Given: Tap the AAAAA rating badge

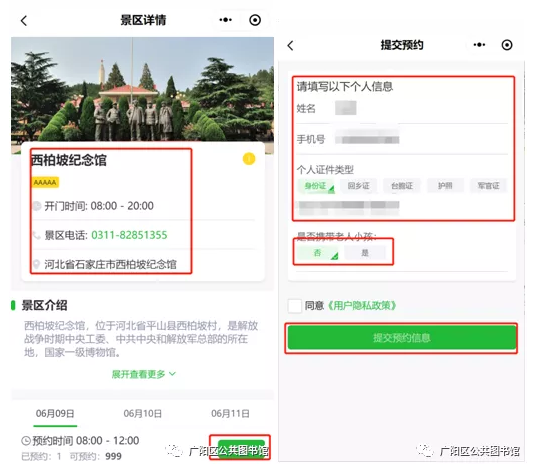Looking at the screenshot, I should click(45, 182).
